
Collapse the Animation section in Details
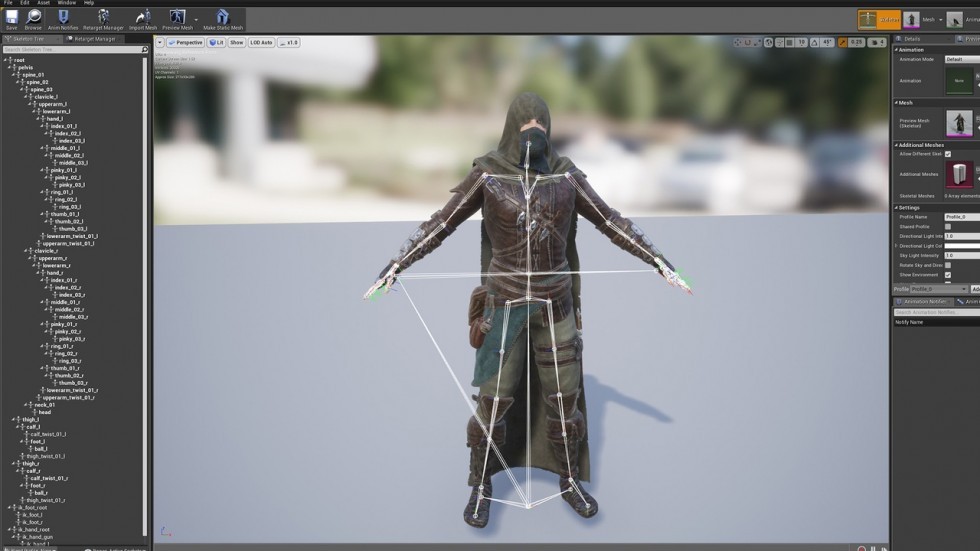pos(896,50)
